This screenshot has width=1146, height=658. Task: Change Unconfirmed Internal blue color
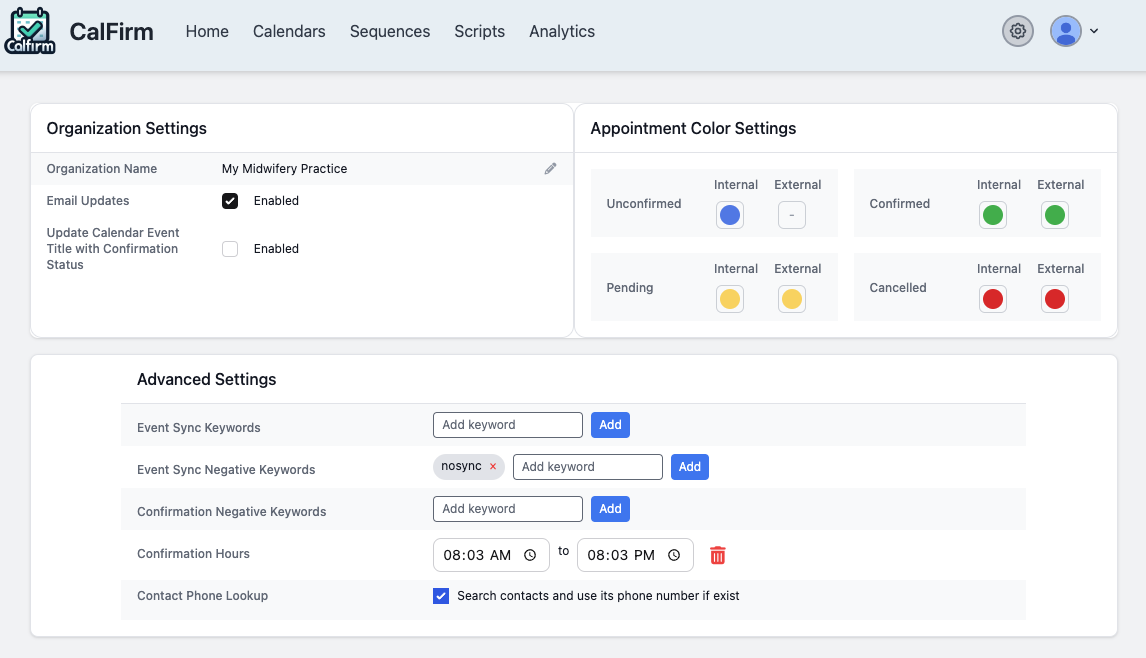click(x=730, y=215)
